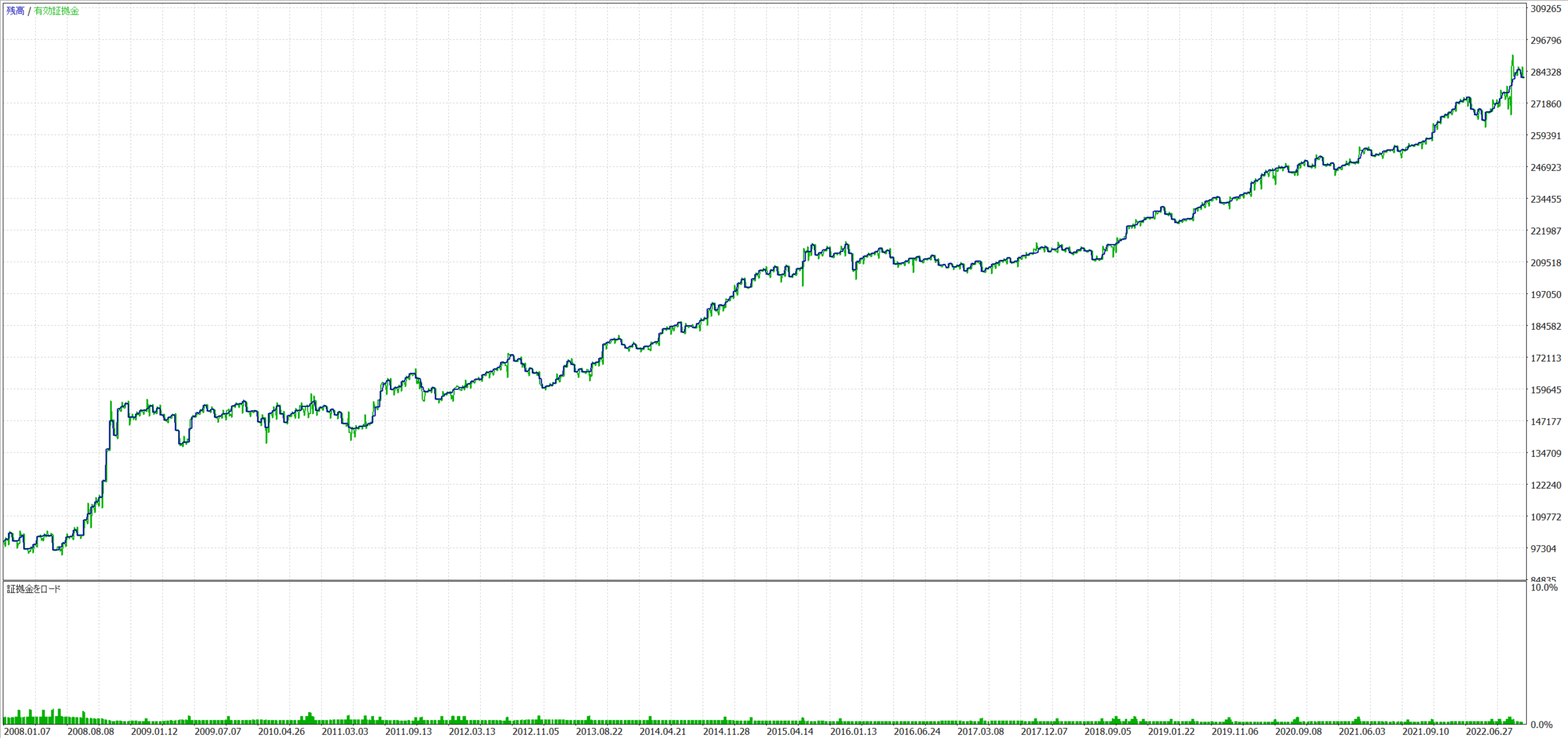Viewport: 1568px width, 738px height.
Task: Select the 2008.01.07 date label
Action: [x=27, y=731]
